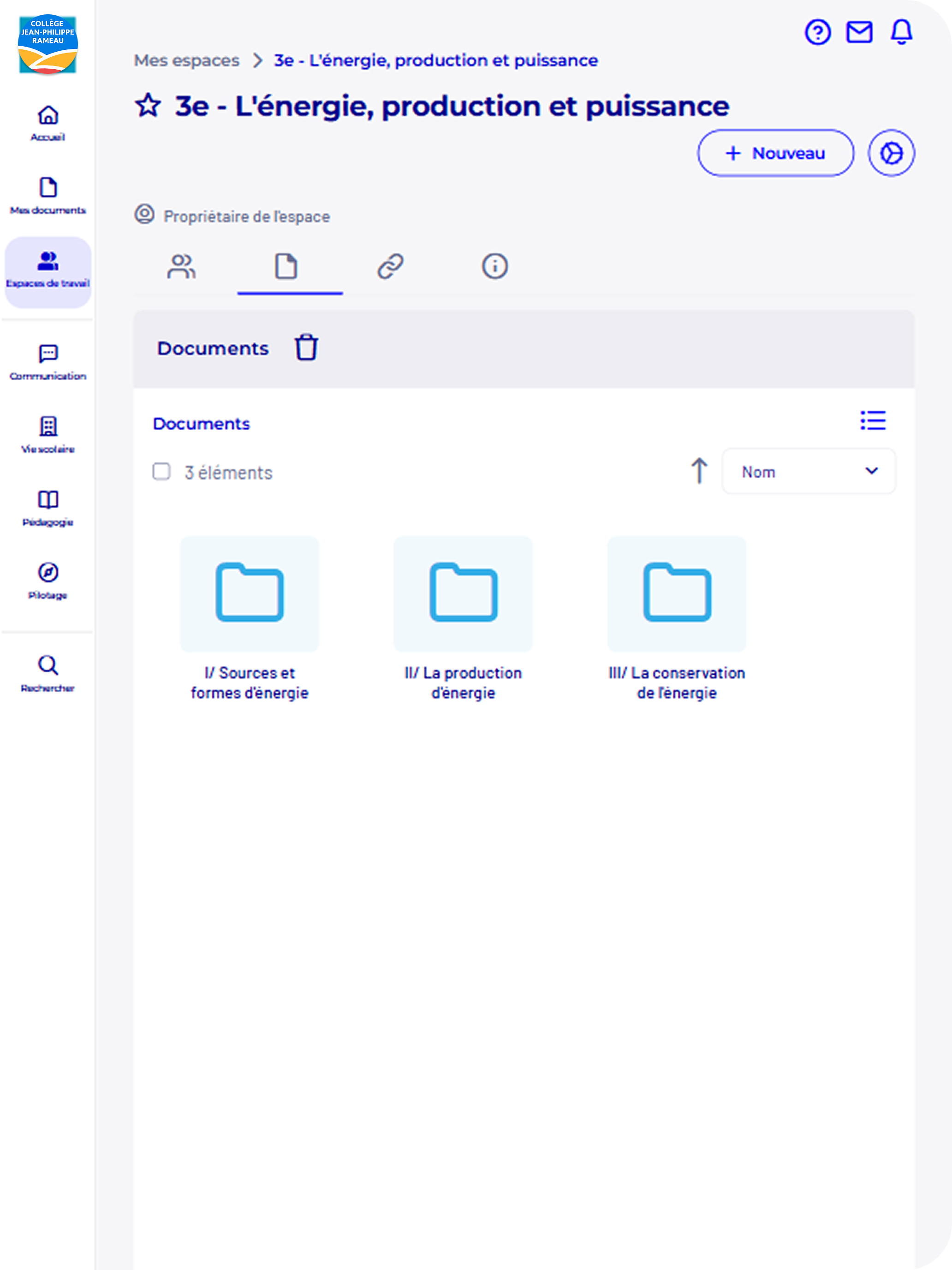This screenshot has width=952, height=1270.
Task: Open the mail envelope icon
Action: [x=859, y=32]
